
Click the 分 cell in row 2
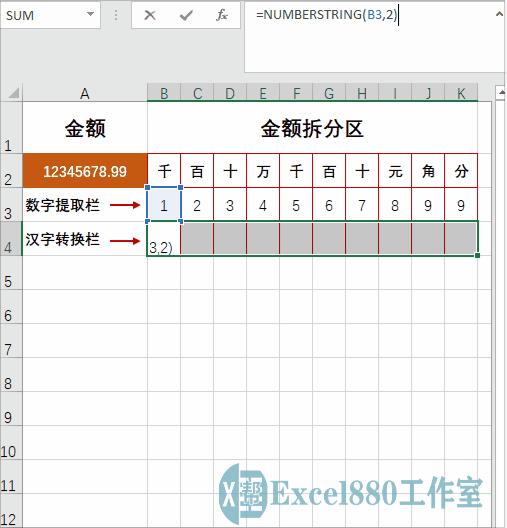[x=461, y=171]
